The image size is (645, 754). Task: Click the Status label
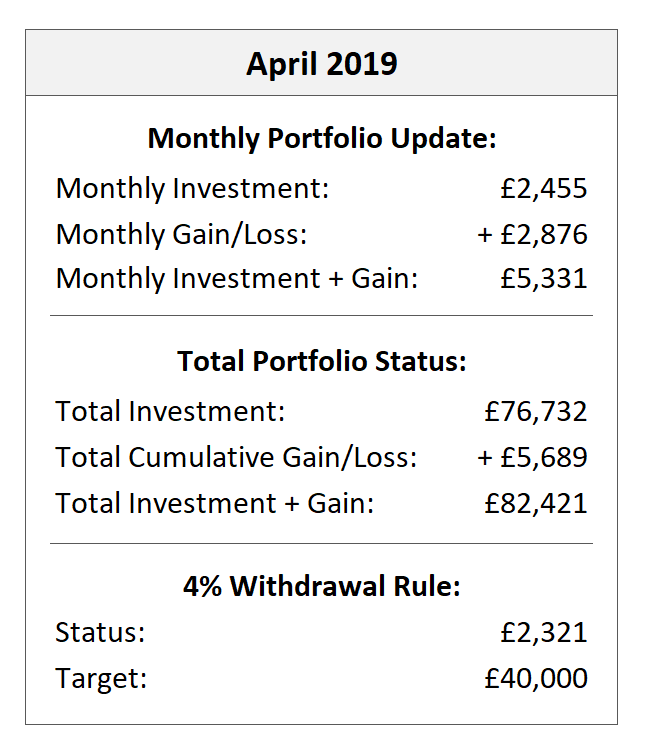(x=100, y=633)
